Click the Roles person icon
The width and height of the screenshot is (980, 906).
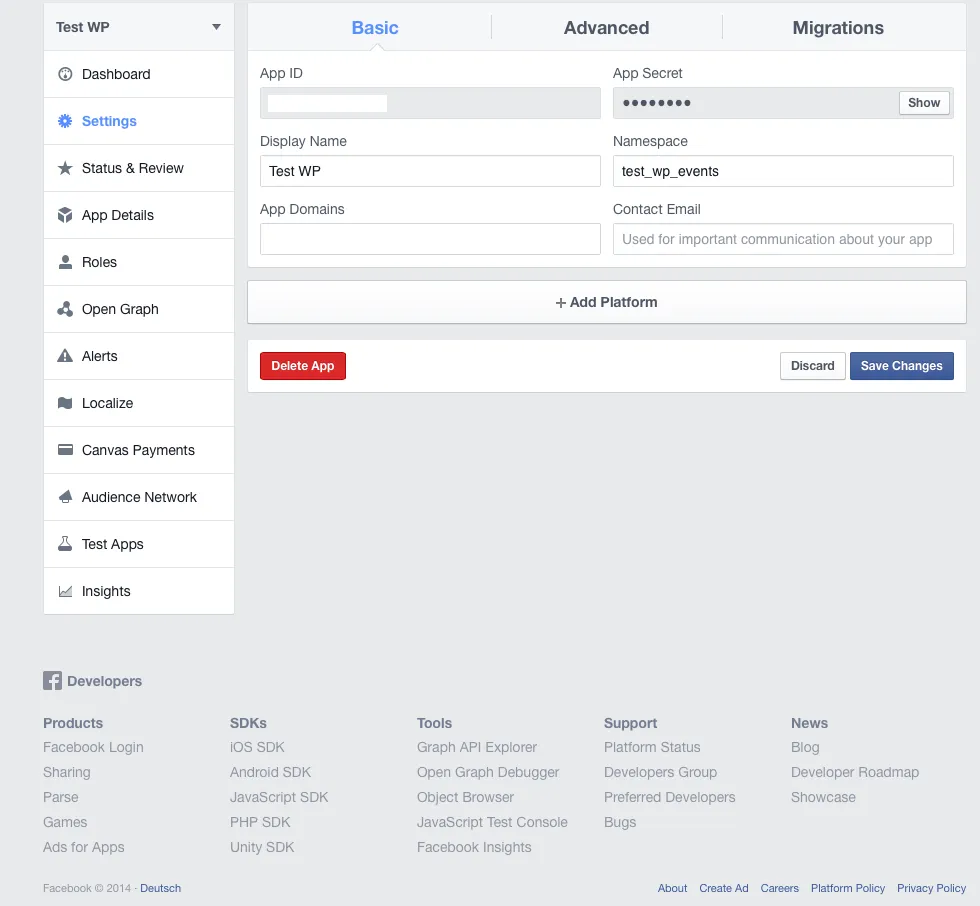point(65,262)
